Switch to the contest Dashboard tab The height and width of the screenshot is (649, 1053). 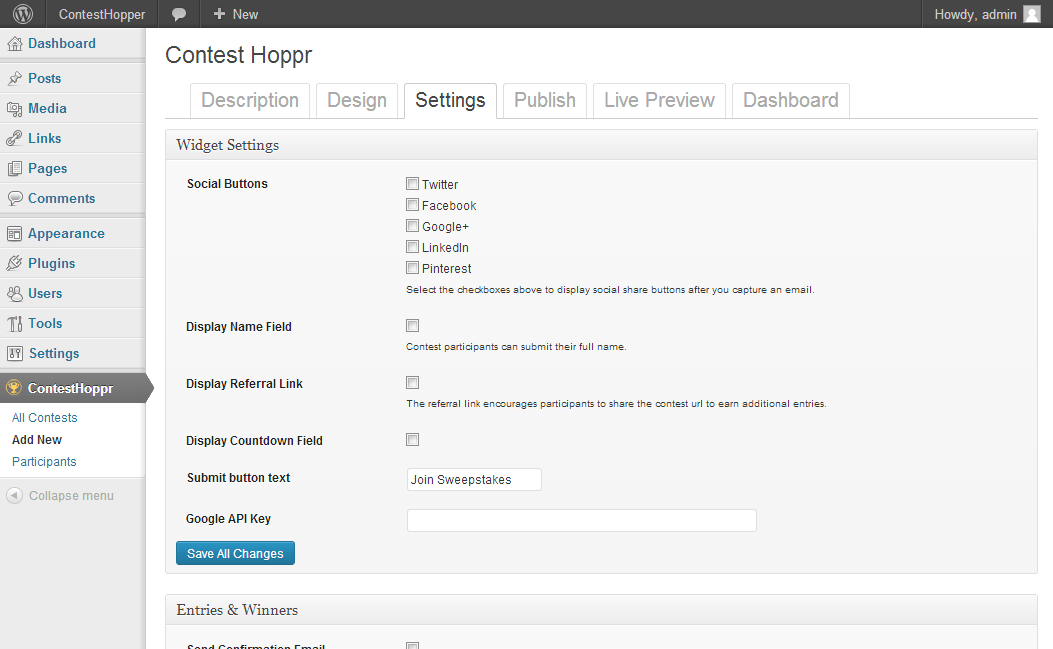click(x=790, y=101)
